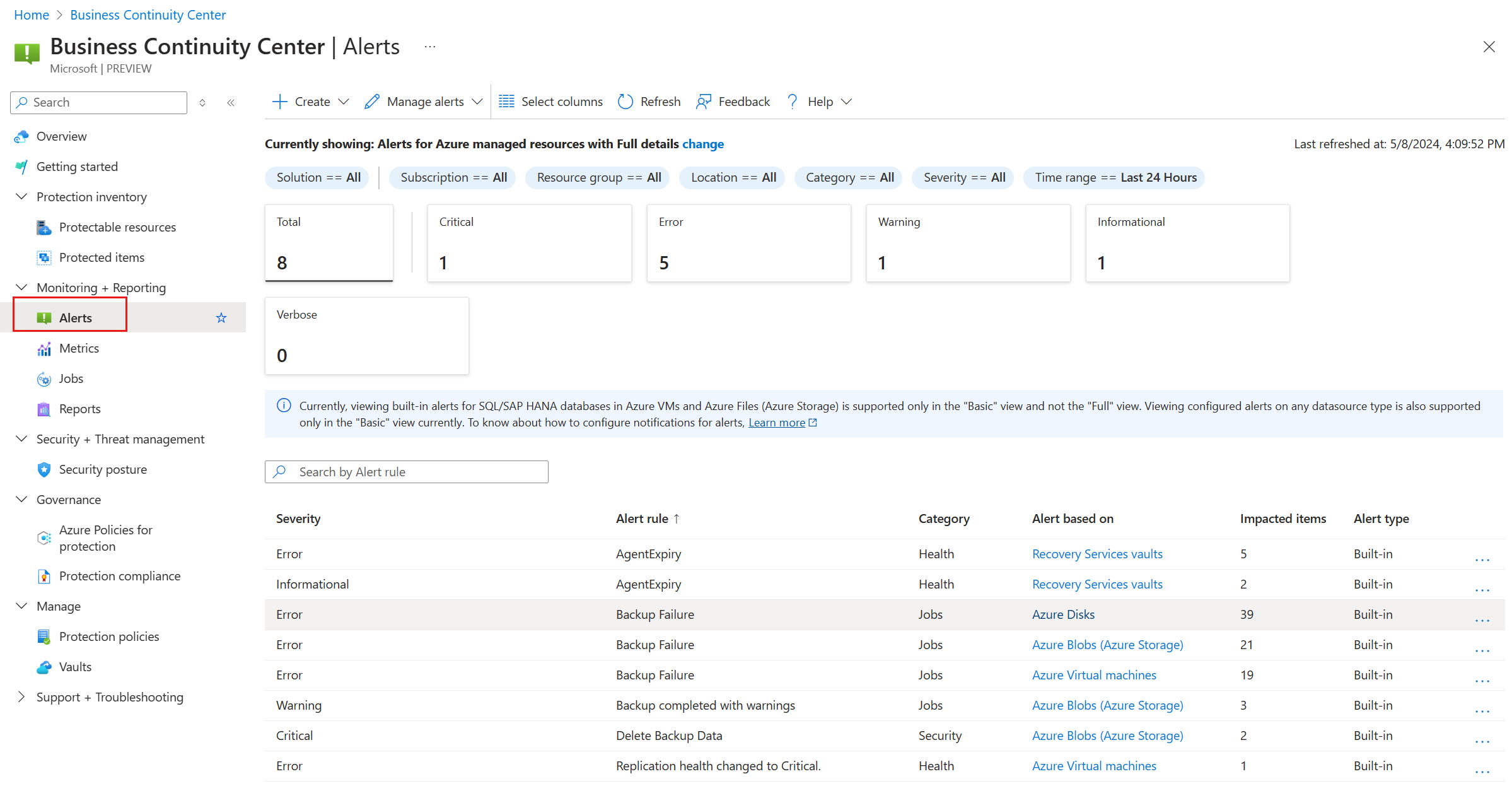Click the Refresh icon in toolbar
The image size is (1512, 786).
[x=625, y=102]
